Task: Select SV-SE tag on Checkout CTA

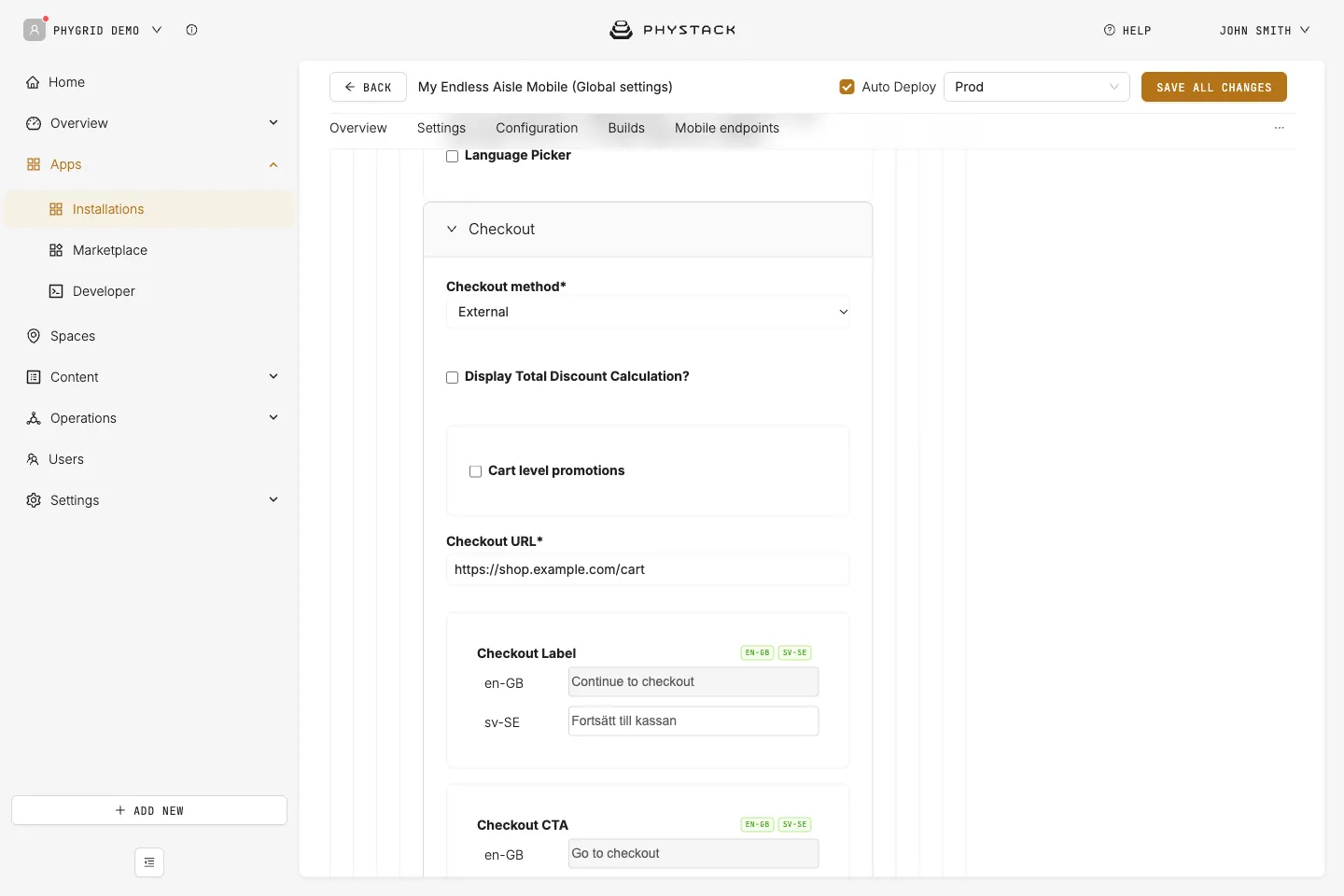Action: coord(794,825)
